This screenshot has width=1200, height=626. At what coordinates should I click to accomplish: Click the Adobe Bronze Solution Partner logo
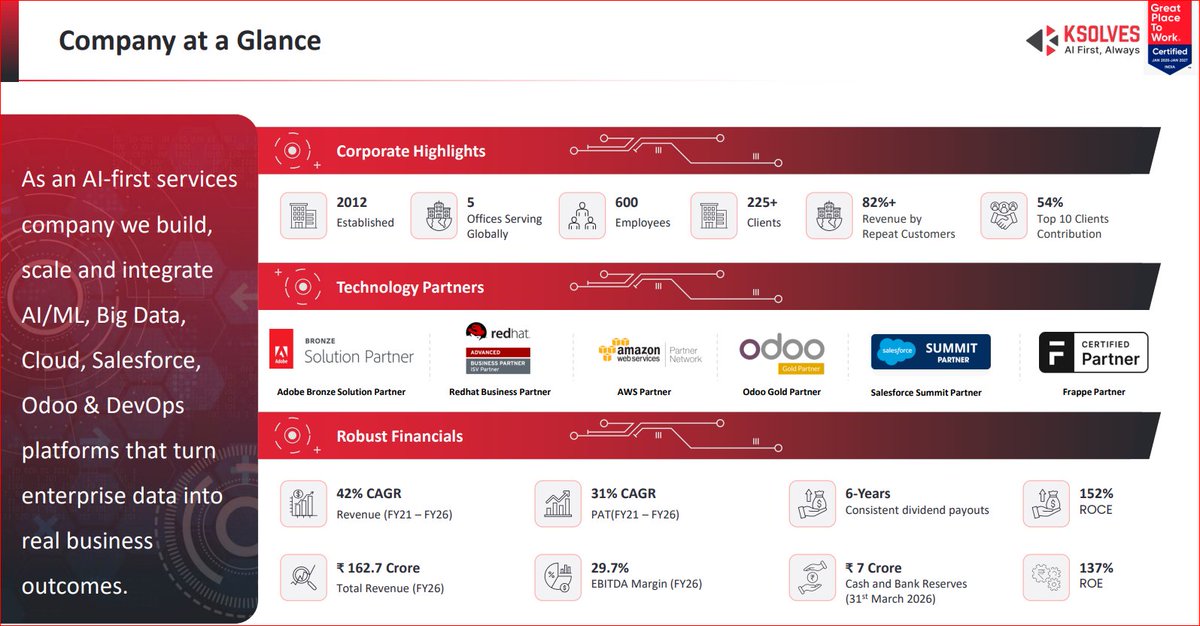point(341,351)
